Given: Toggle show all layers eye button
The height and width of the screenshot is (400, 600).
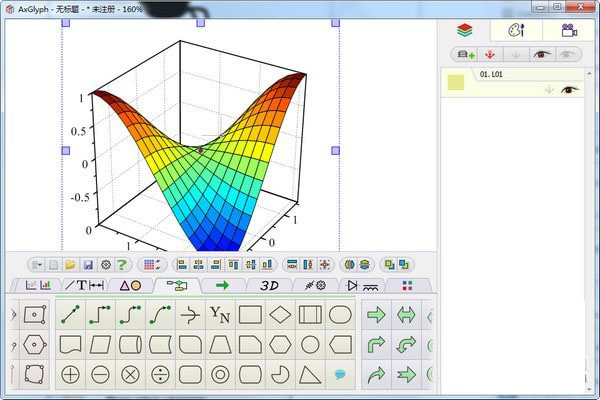Looking at the screenshot, I should tap(542, 54).
